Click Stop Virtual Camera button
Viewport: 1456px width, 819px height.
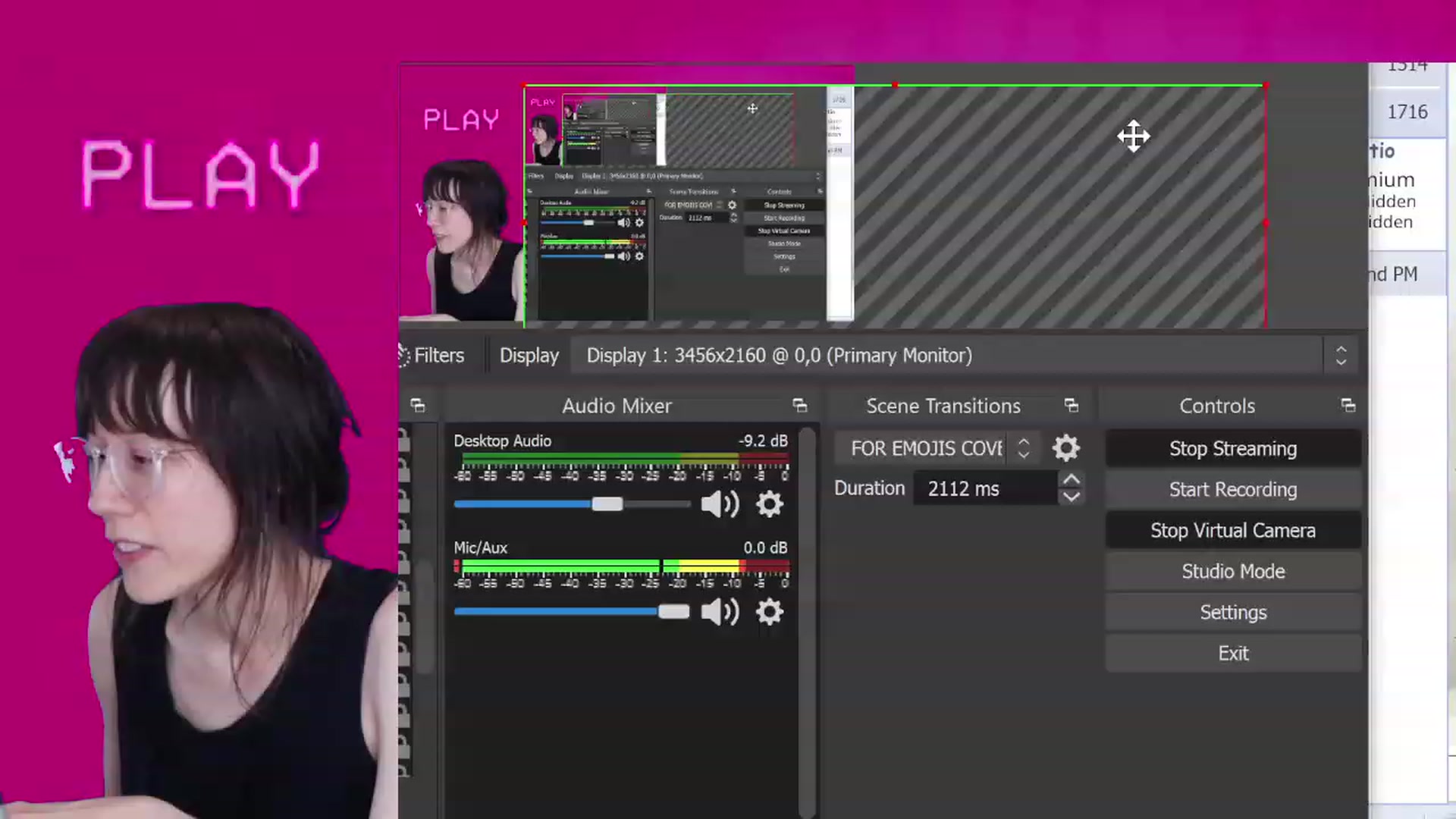(x=1233, y=531)
